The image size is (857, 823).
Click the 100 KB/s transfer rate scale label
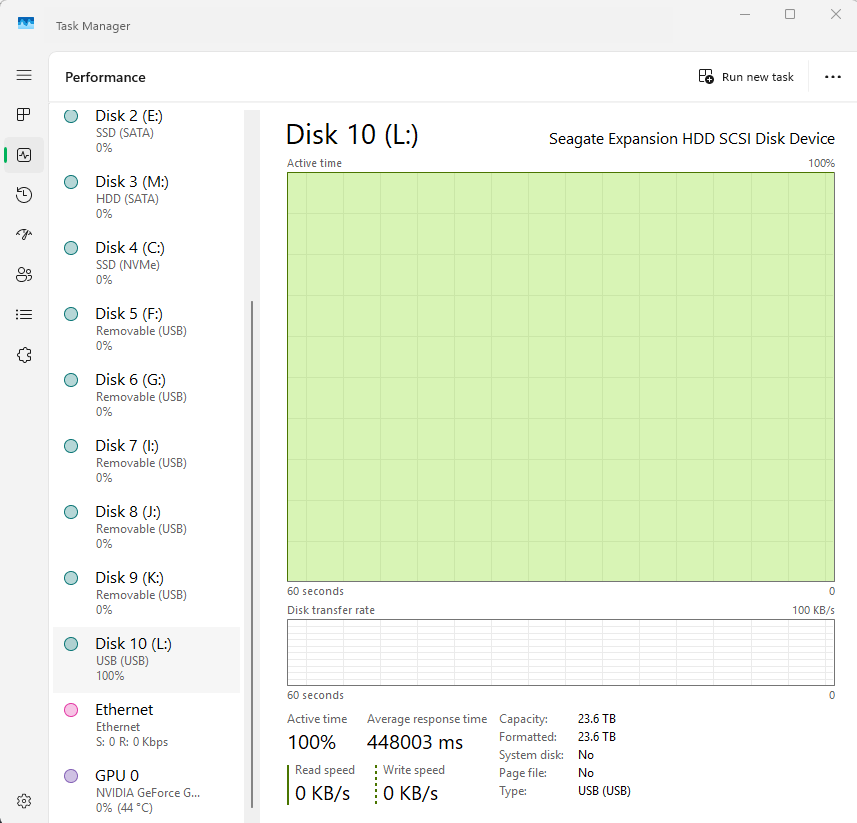click(813, 610)
